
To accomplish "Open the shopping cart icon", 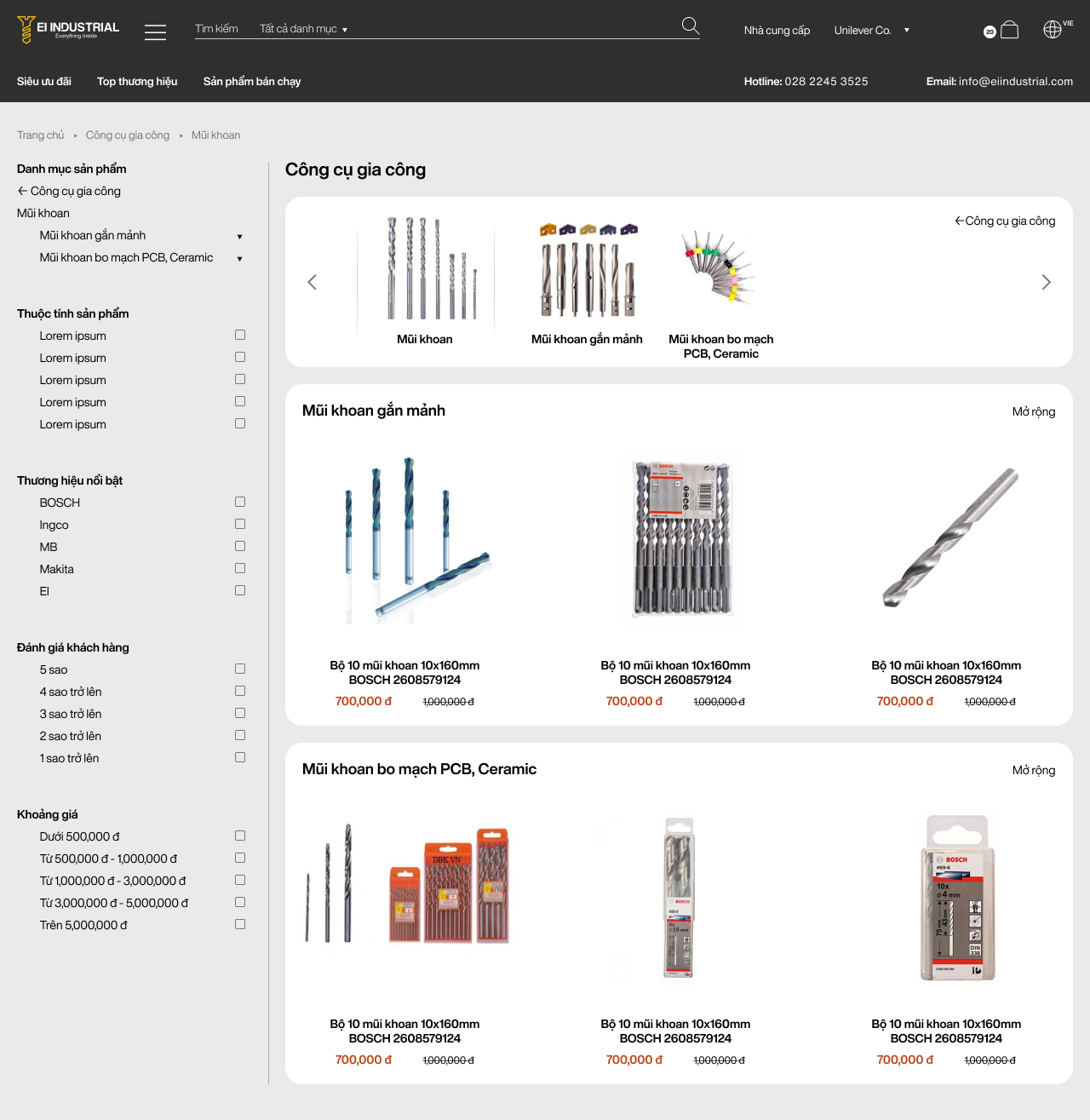I will (1009, 30).
